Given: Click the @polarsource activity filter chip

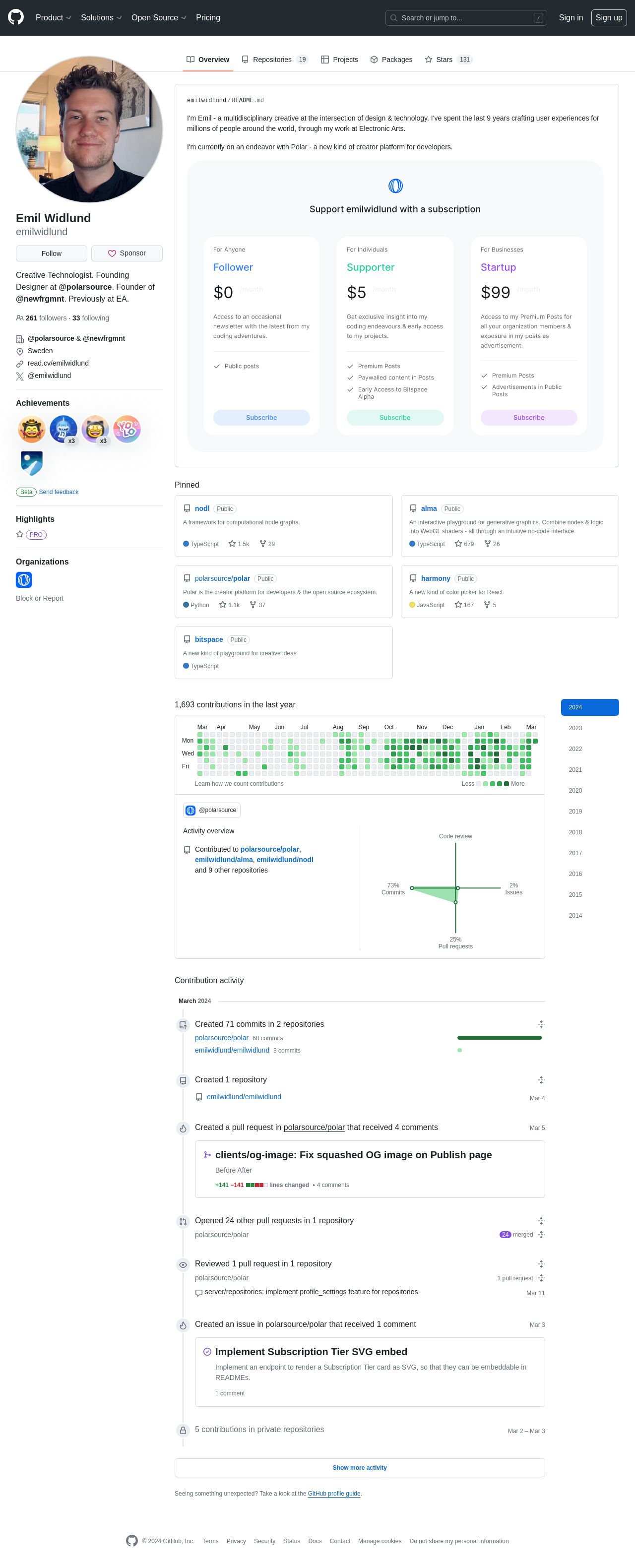Looking at the screenshot, I should (212, 810).
